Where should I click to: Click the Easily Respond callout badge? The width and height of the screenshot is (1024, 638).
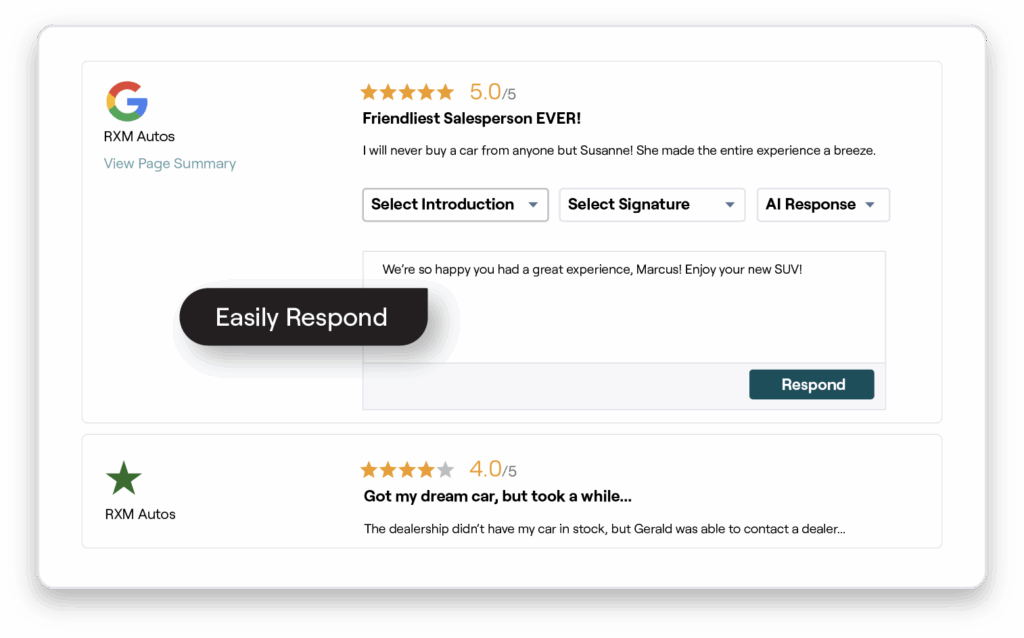click(x=302, y=317)
